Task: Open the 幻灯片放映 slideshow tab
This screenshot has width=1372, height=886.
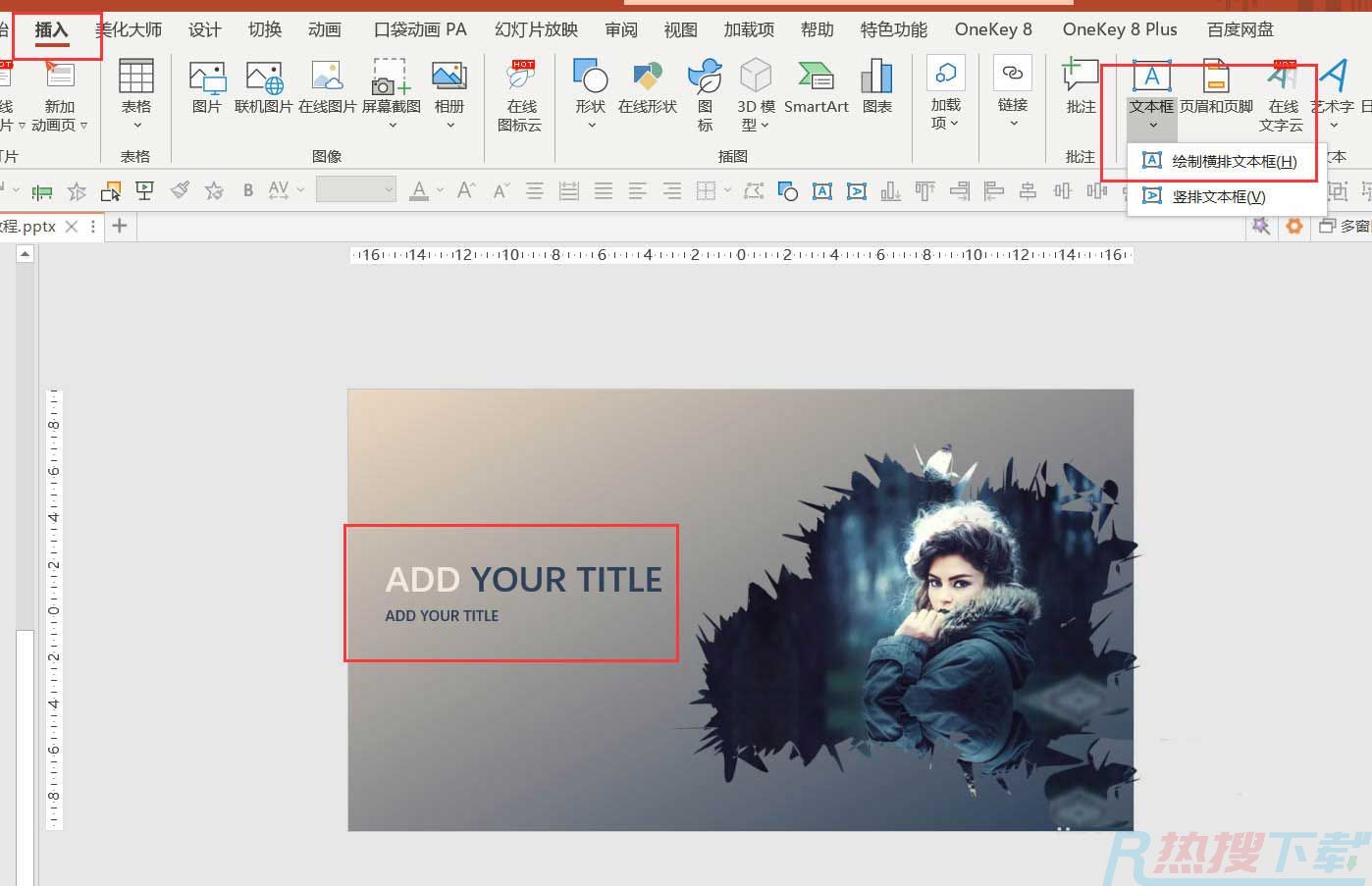Action: point(536,29)
